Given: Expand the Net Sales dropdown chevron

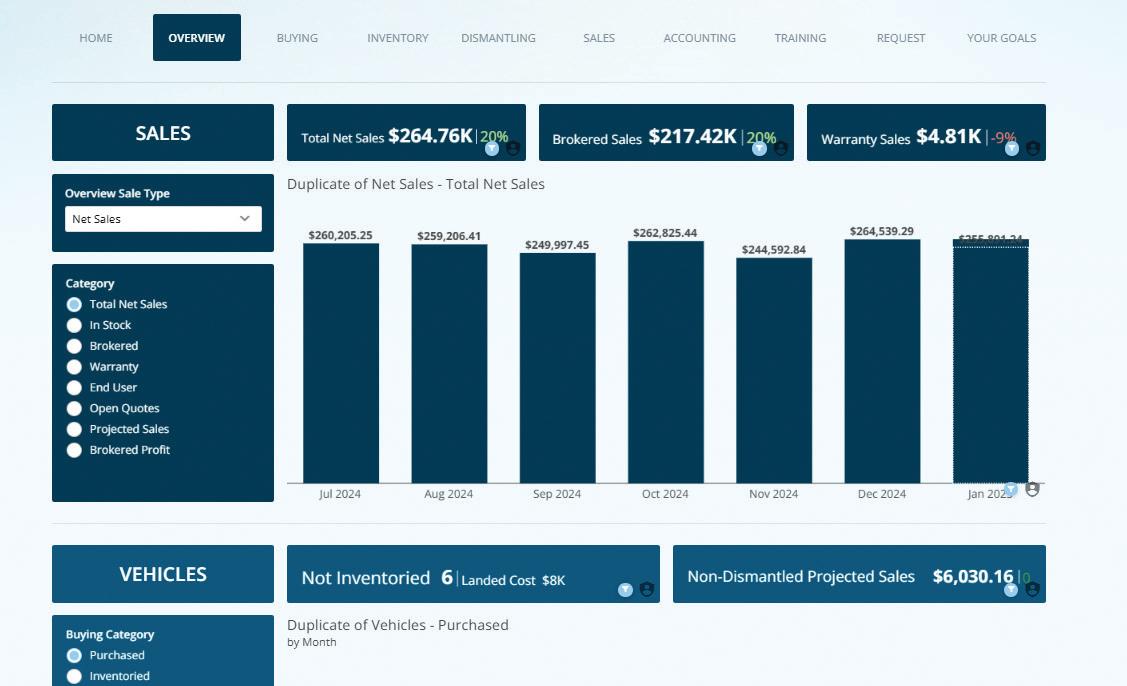Looking at the screenshot, I should pos(244,219).
